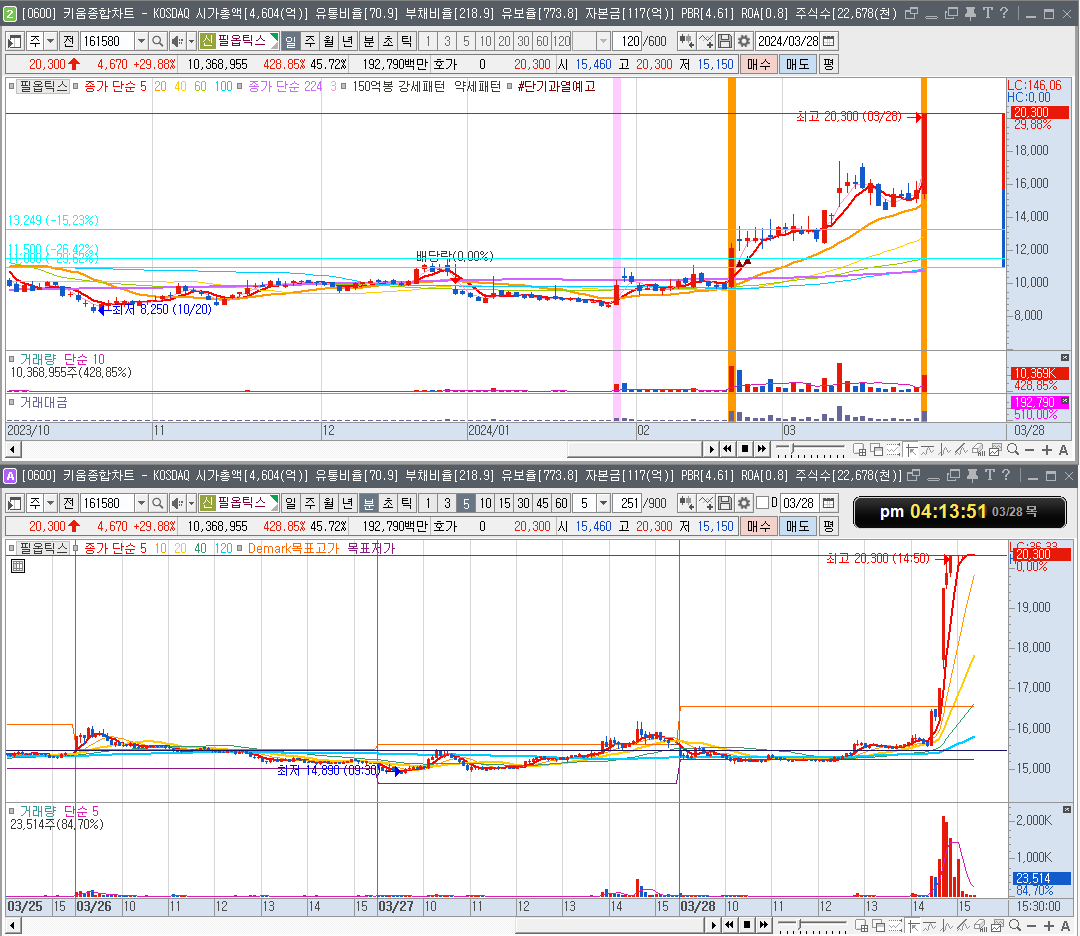Toggle 거래대금 legend box in upper chart
The height and width of the screenshot is (936, 1080).
click(x=12, y=402)
